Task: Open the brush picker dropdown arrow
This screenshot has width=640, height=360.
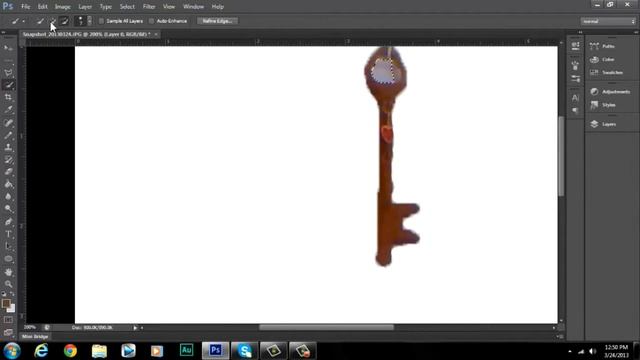Action: tap(89, 21)
